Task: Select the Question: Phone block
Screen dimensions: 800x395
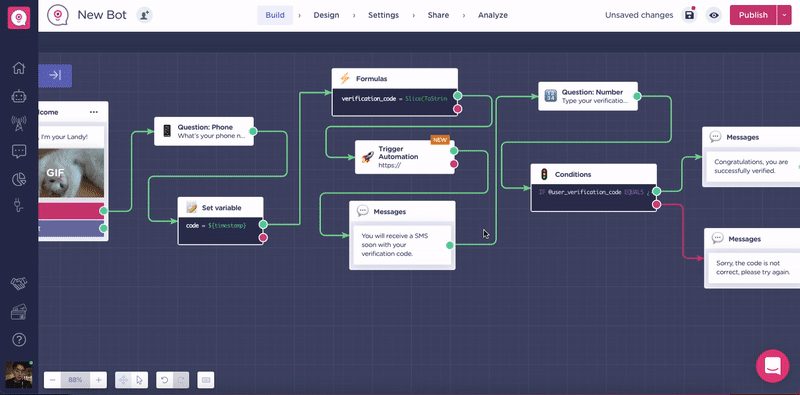Action: tap(204, 131)
